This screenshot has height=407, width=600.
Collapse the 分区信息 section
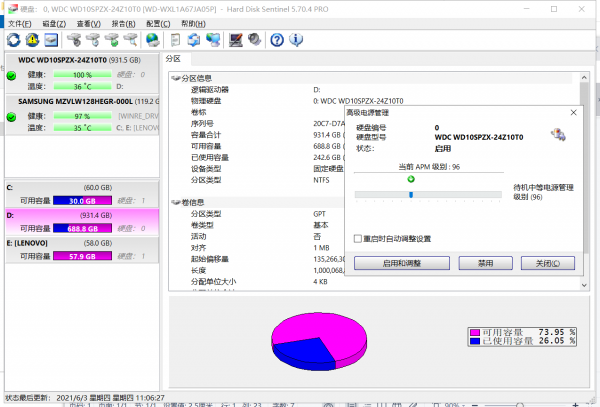pyautogui.click(x=176, y=78)
